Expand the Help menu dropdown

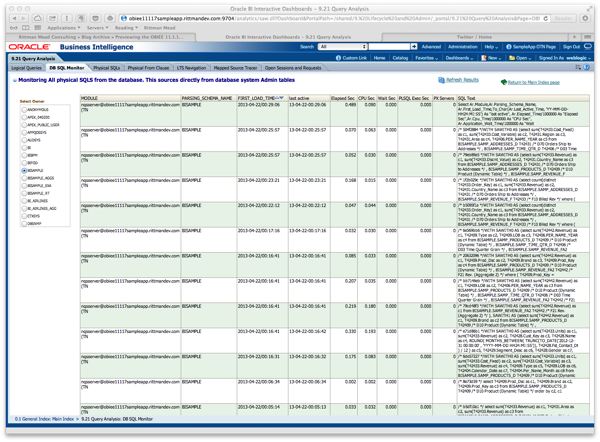[x=491, y=47]
